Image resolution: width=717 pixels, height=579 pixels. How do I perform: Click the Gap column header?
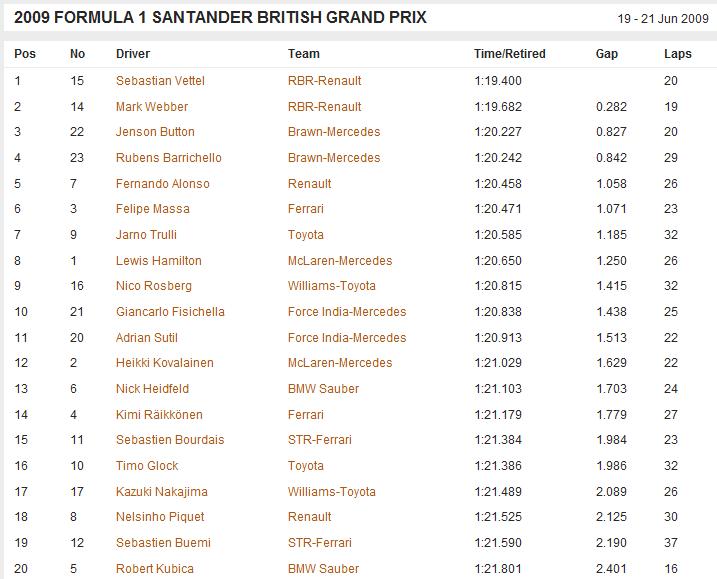607,54
